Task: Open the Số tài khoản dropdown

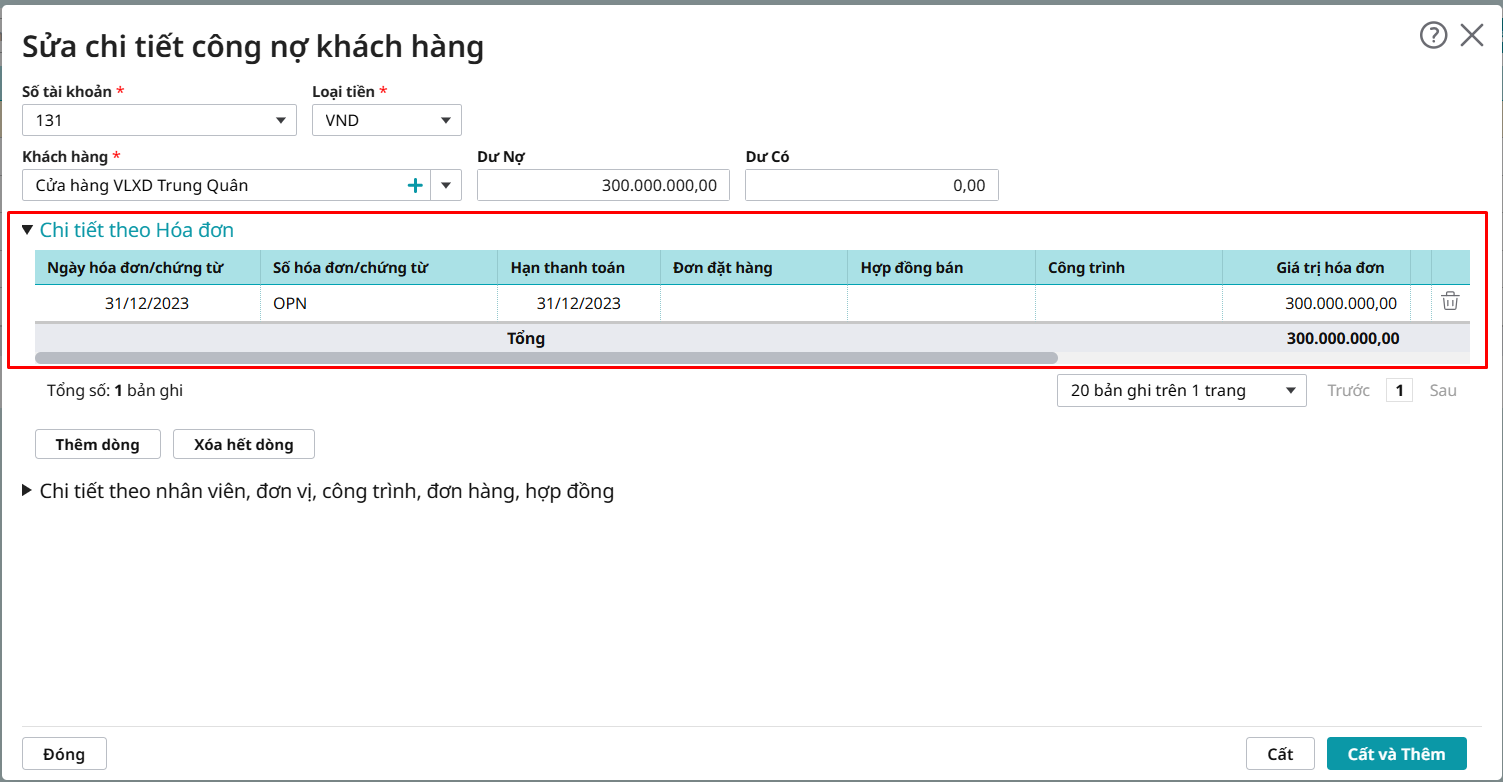Action: [x=280, y=121]
